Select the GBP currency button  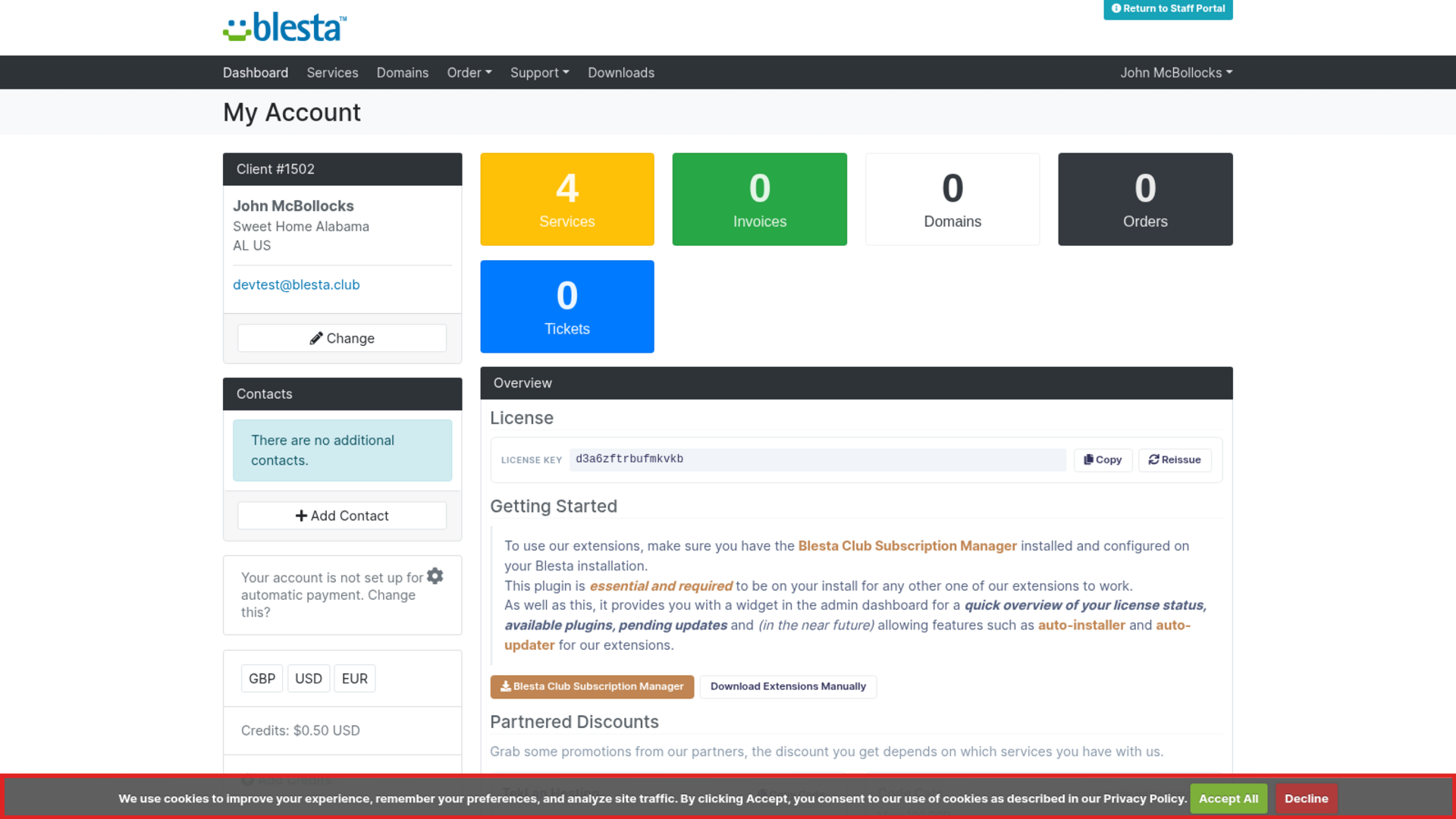262,679
